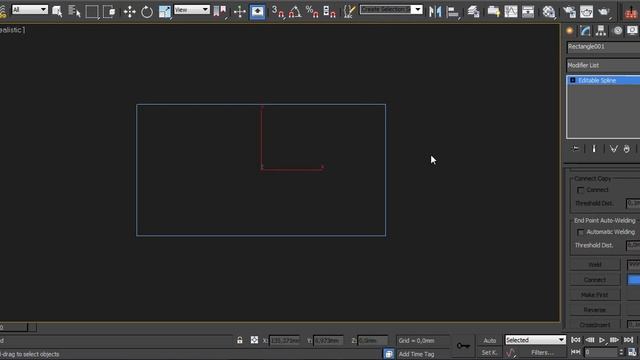Open the Material Editor icon
The image size is (640, 360).
tap(549, 11)
